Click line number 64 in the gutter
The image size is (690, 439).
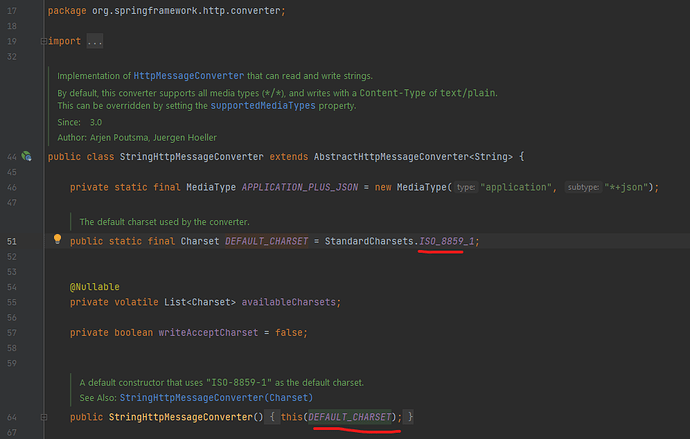12,417
